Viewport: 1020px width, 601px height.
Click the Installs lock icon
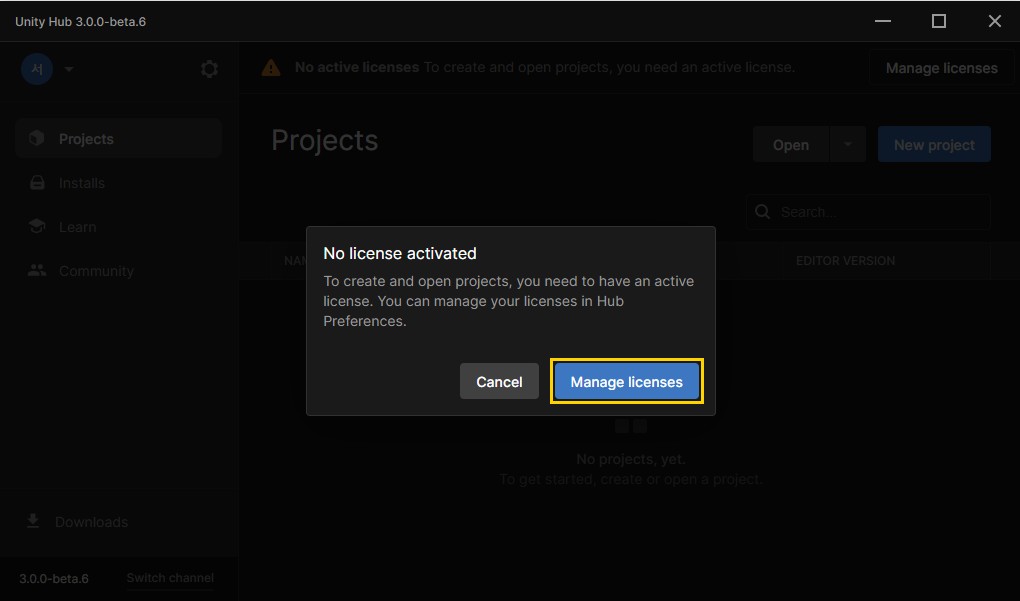pos(37,183)
